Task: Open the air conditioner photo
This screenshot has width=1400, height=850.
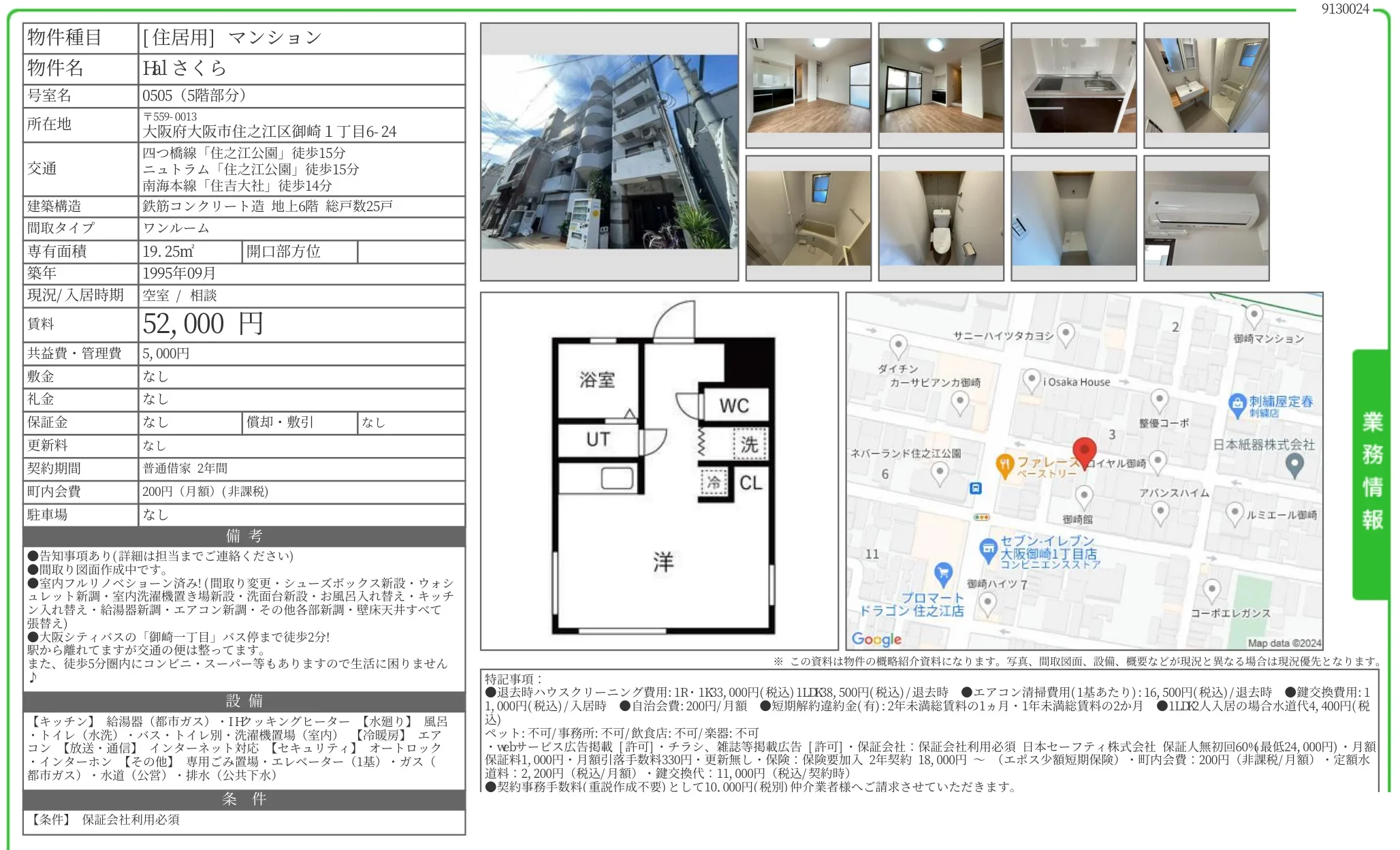Action: click(1206, 218)
